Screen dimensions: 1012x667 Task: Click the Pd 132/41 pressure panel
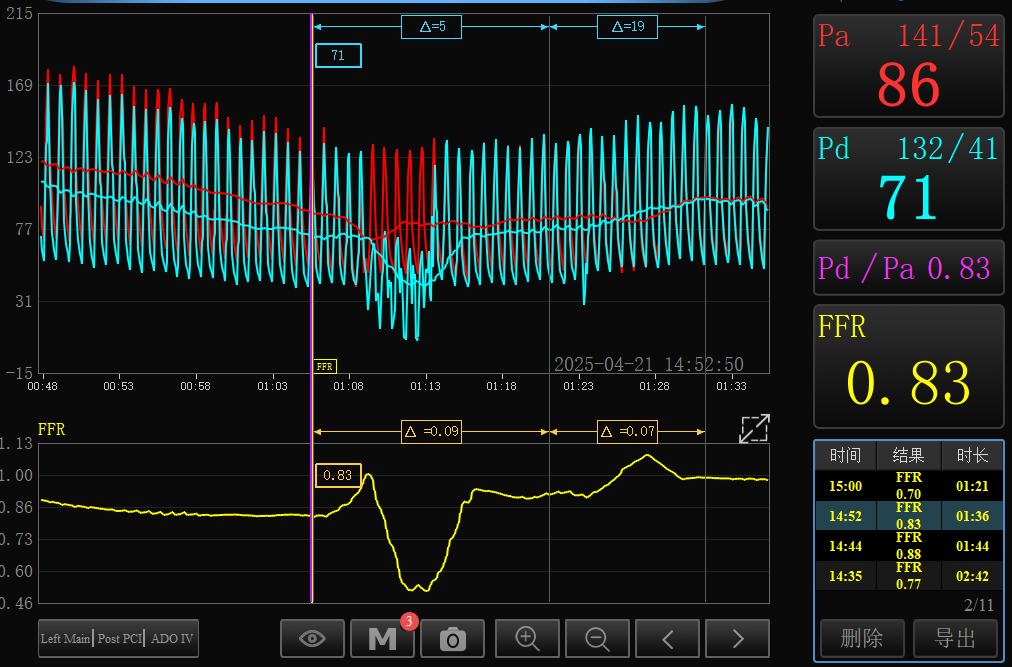[x=909, y=179]
